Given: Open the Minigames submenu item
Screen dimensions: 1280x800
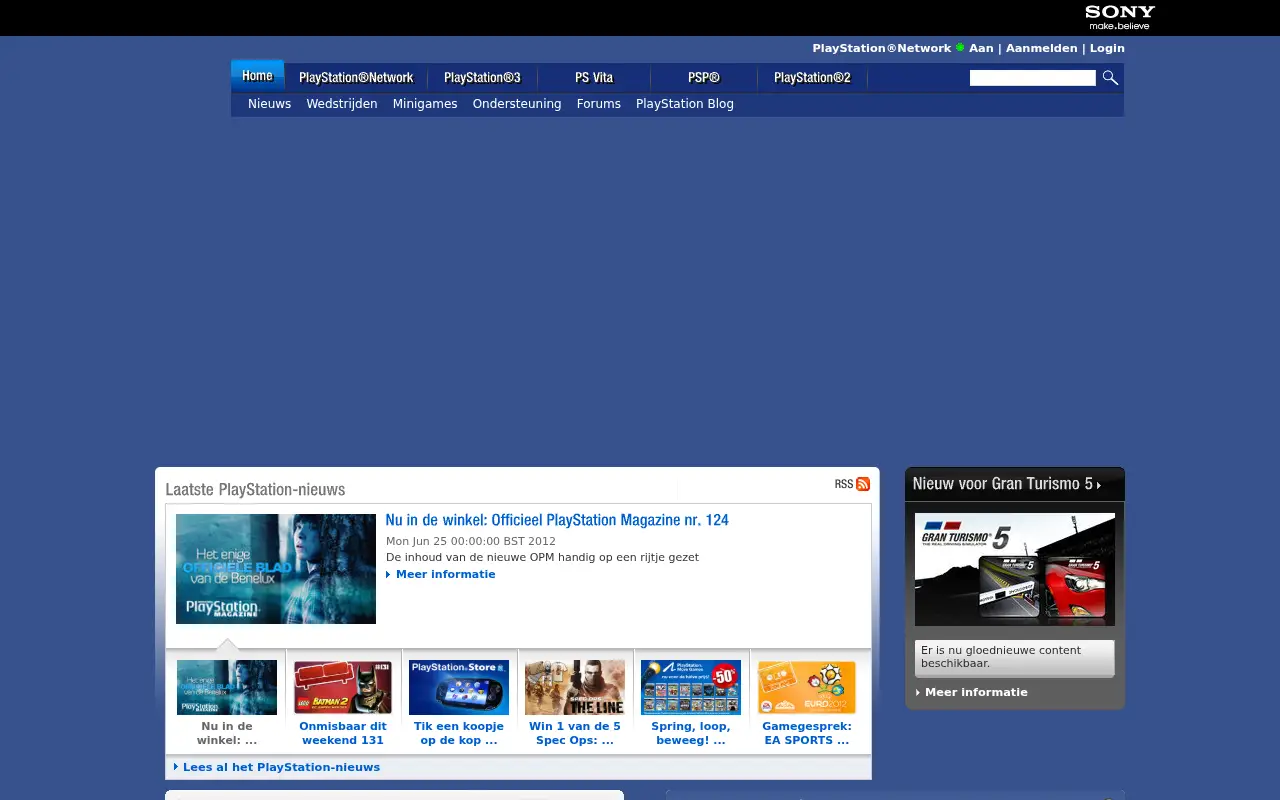Looking at the screenshot, I should pos(425,104).
